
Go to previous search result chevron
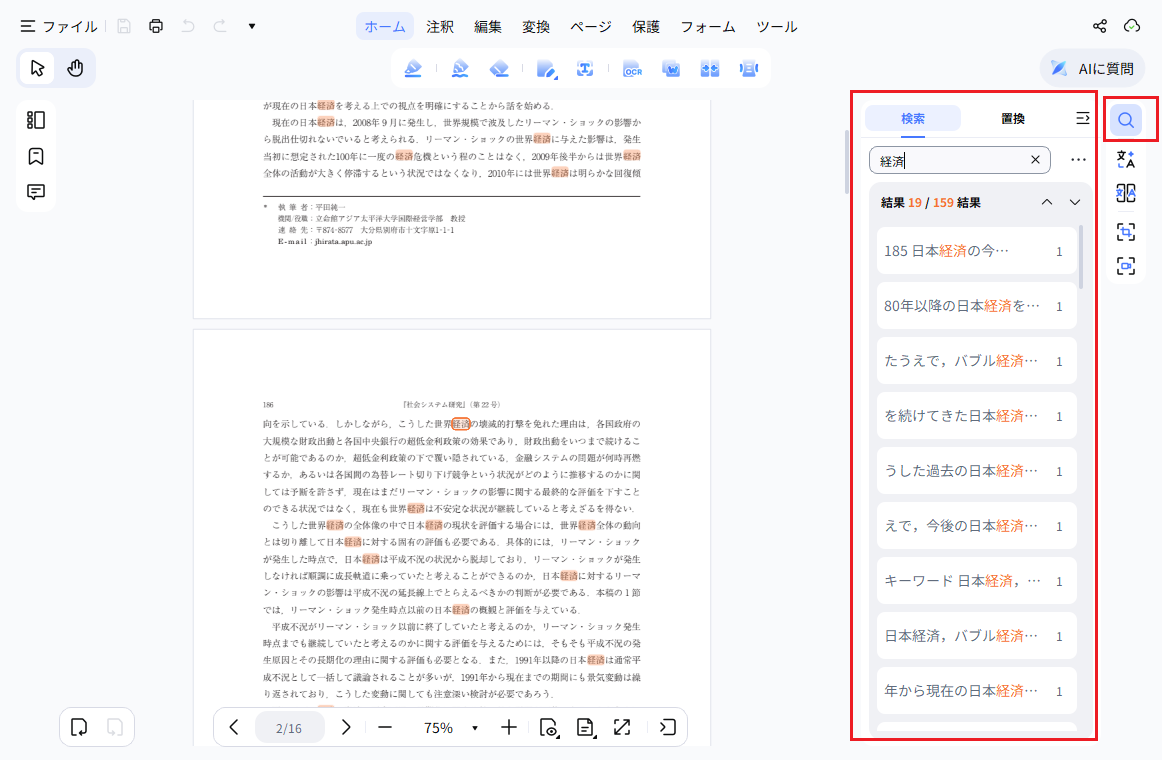1046,202
